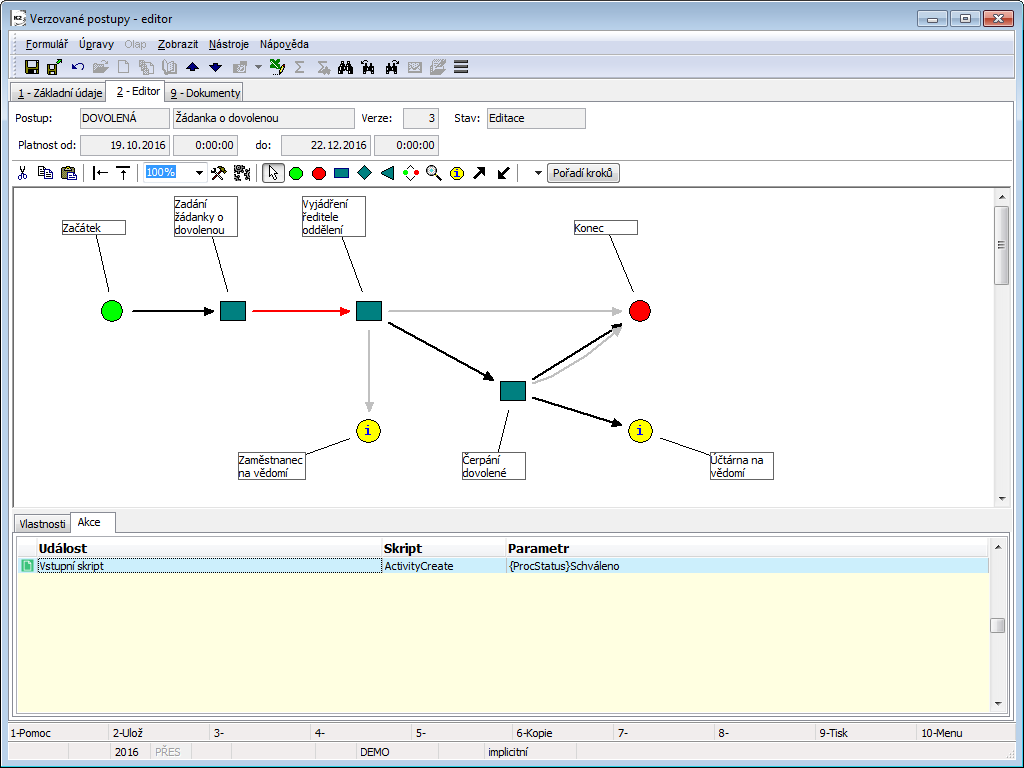This screenshot has height=768, width=1024.
Task: Pick the teal rectangle step tool
Action: click(x=342, y=173)
